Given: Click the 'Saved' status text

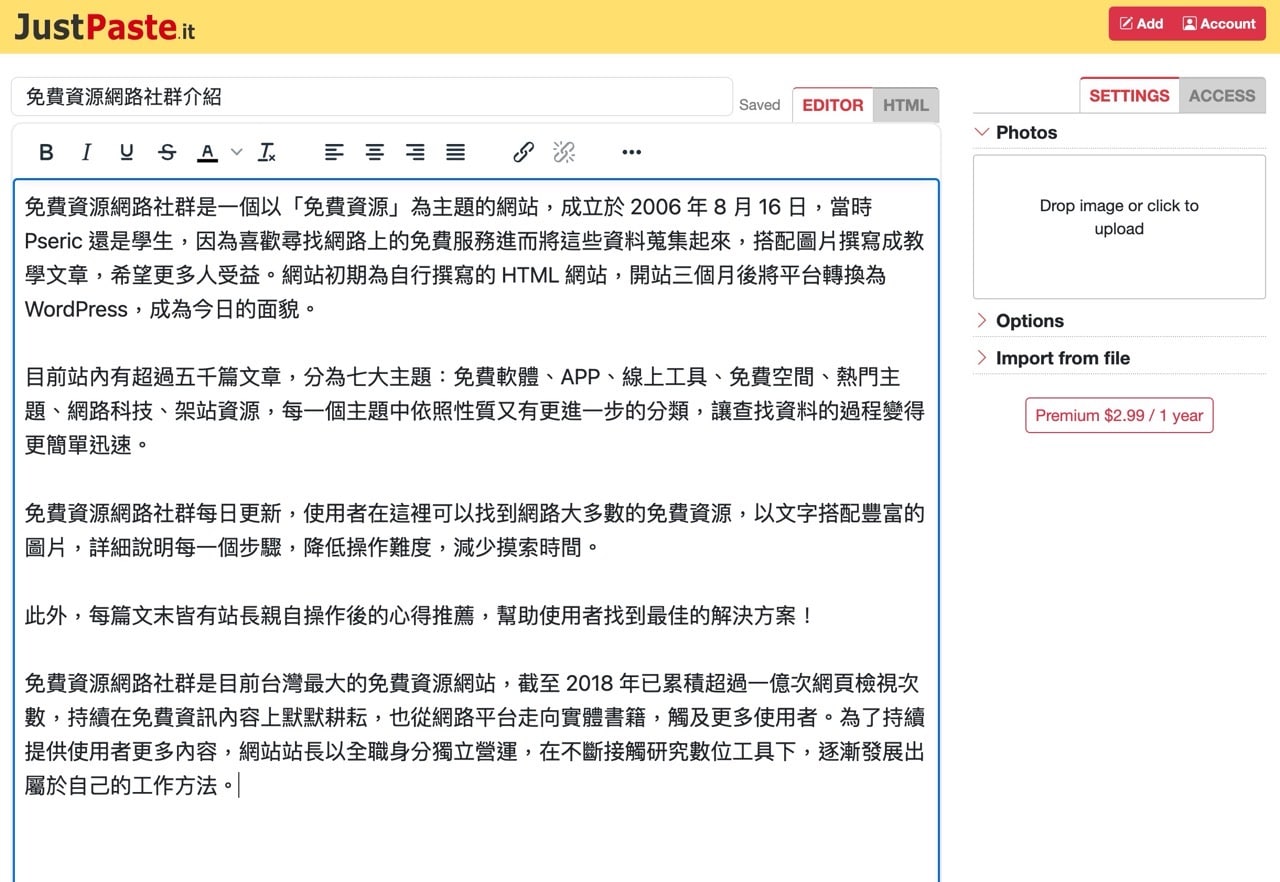Looking at the screenshot, I should (x=759, y=105).
